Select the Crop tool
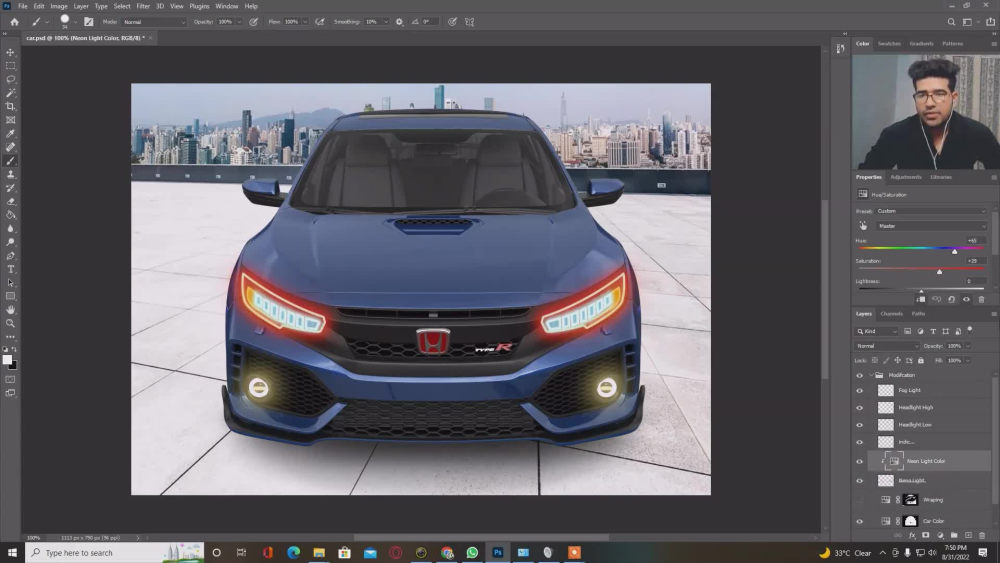The width and height of the screenshot is (1000, 563). [x=10, y=106]
